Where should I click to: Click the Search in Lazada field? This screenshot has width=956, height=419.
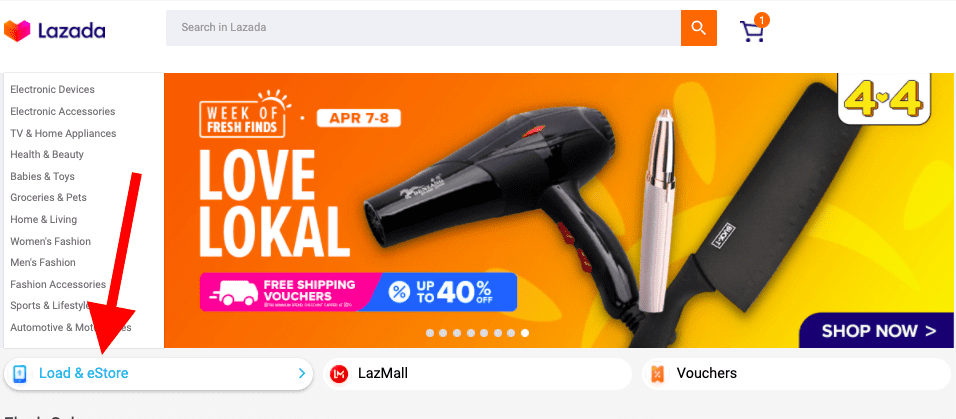point(423,27)
